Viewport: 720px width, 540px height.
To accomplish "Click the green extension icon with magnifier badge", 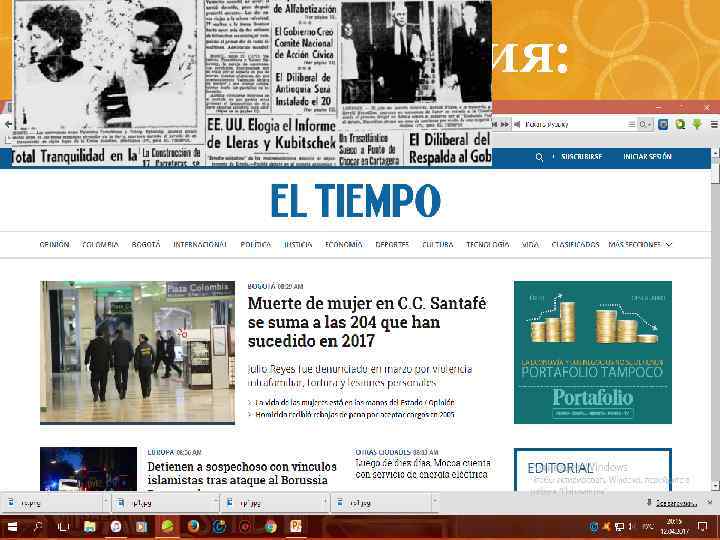I will coord(681,124).
